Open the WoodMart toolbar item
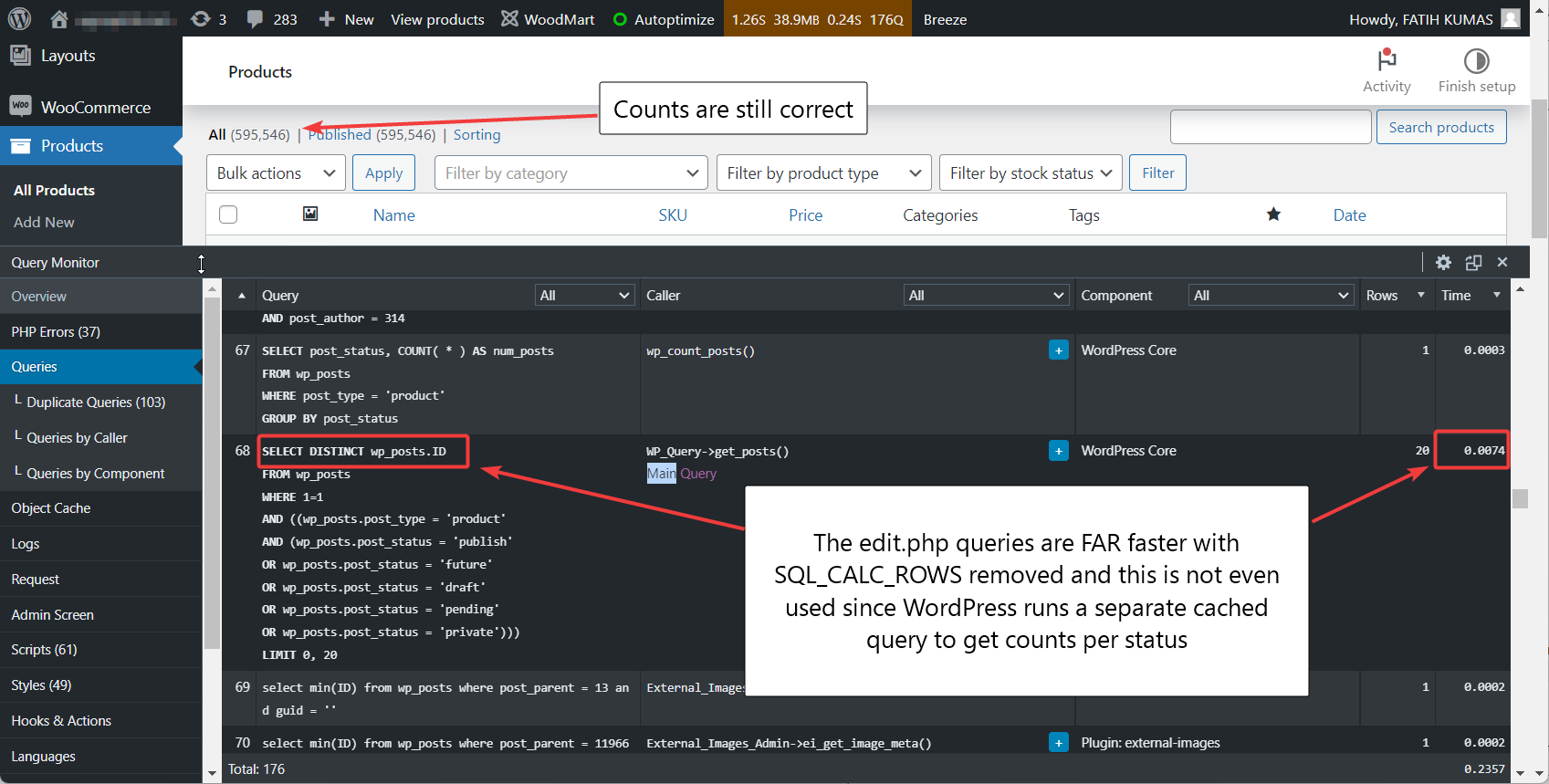The width and height of the screenshot is (1549, 784). tap(548, 19)
